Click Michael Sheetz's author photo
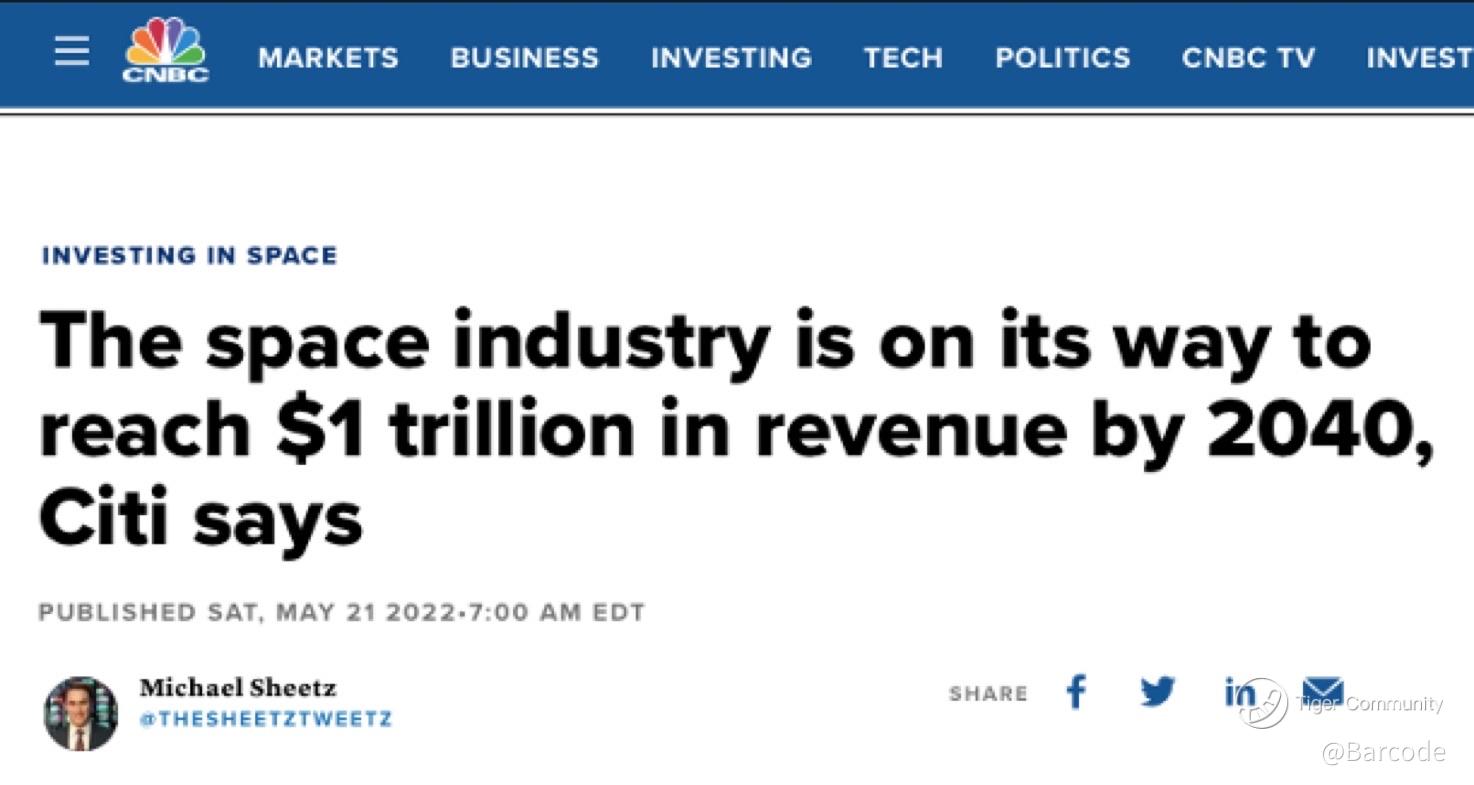Image resolution: width=1474 pixels, height=785 pixels. pos(81,713)
